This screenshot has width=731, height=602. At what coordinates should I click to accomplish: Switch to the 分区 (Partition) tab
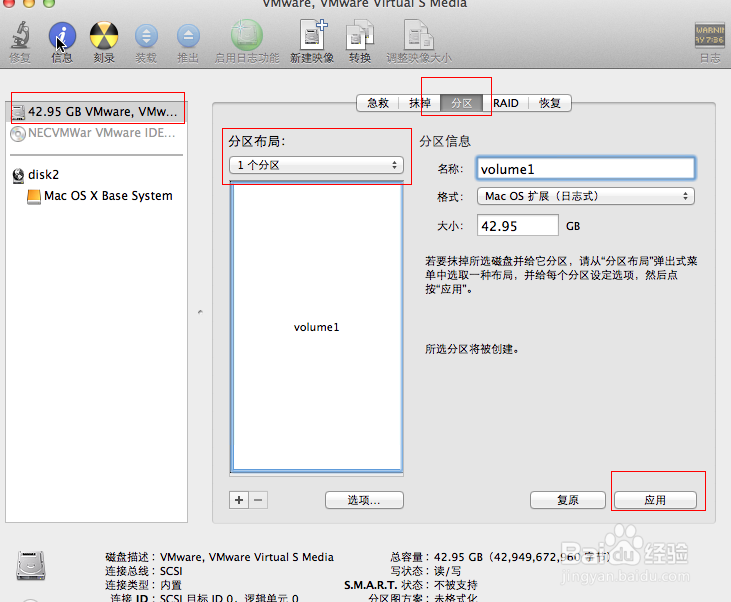[x=462, y=103]
